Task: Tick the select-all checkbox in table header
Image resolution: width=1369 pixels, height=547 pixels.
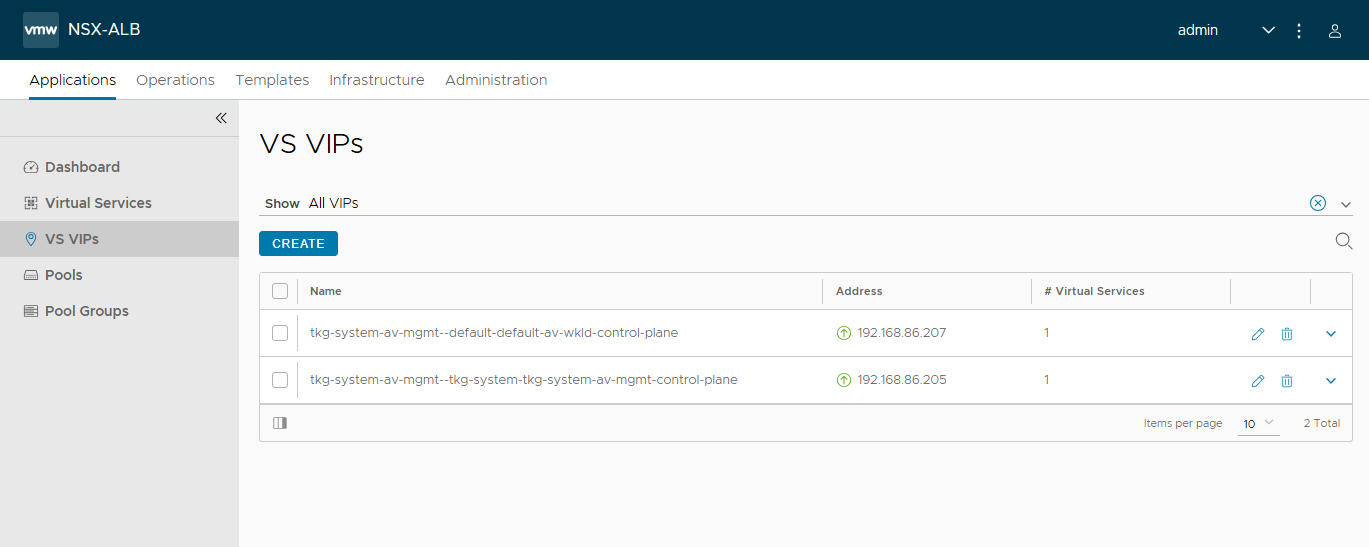Action: click(x=280, y=291)
